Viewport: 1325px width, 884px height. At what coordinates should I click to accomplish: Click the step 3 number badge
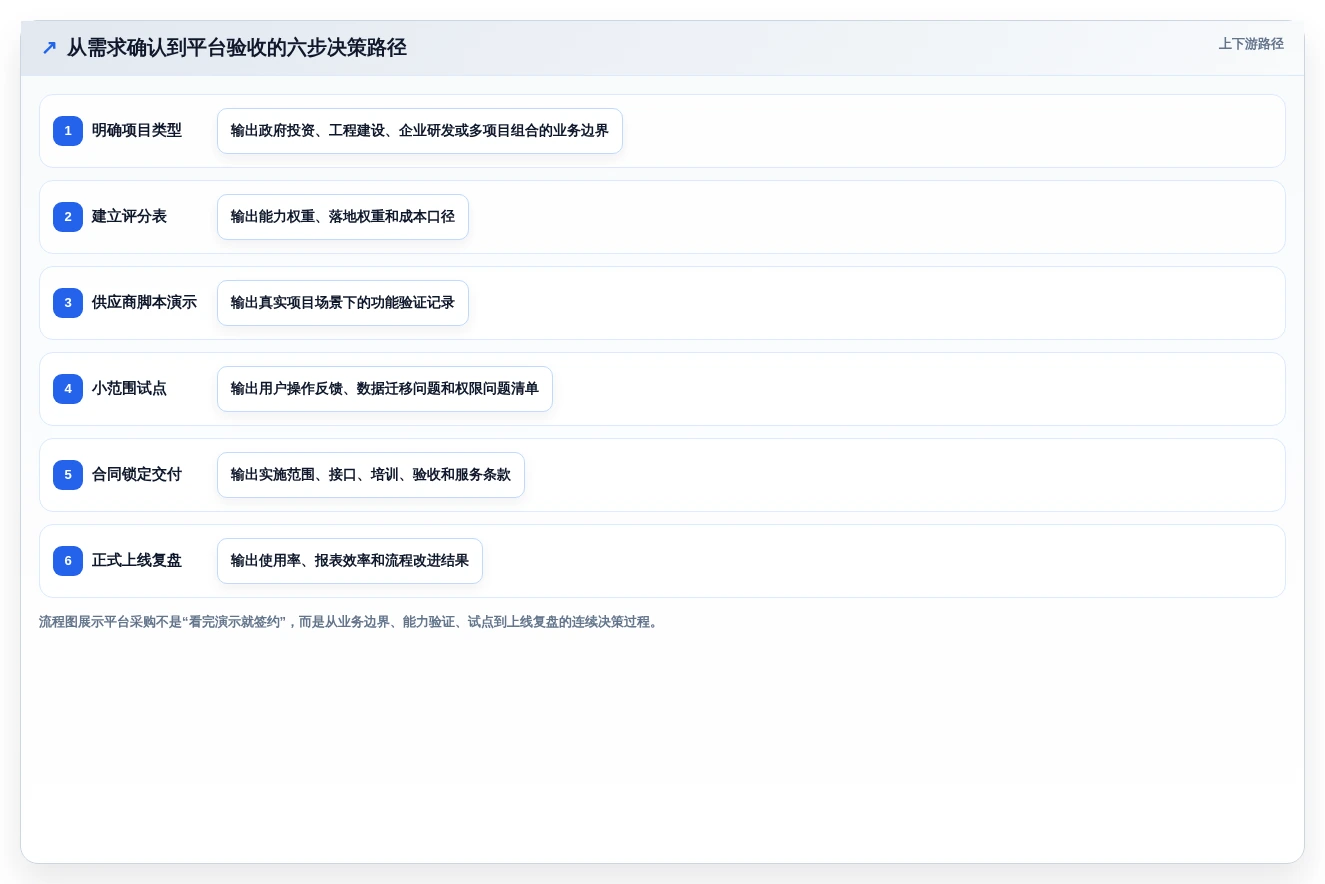(68, 303)
